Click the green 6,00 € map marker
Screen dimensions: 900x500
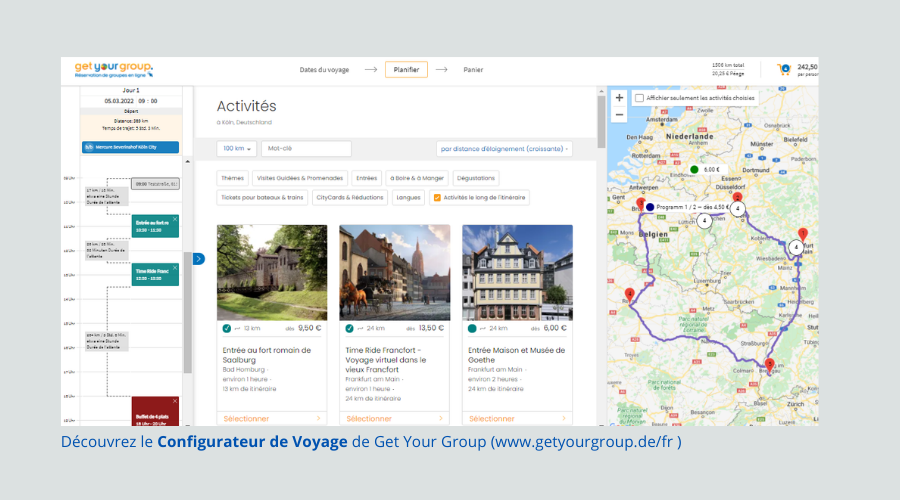pyautogui.click(x=694, y=170)
